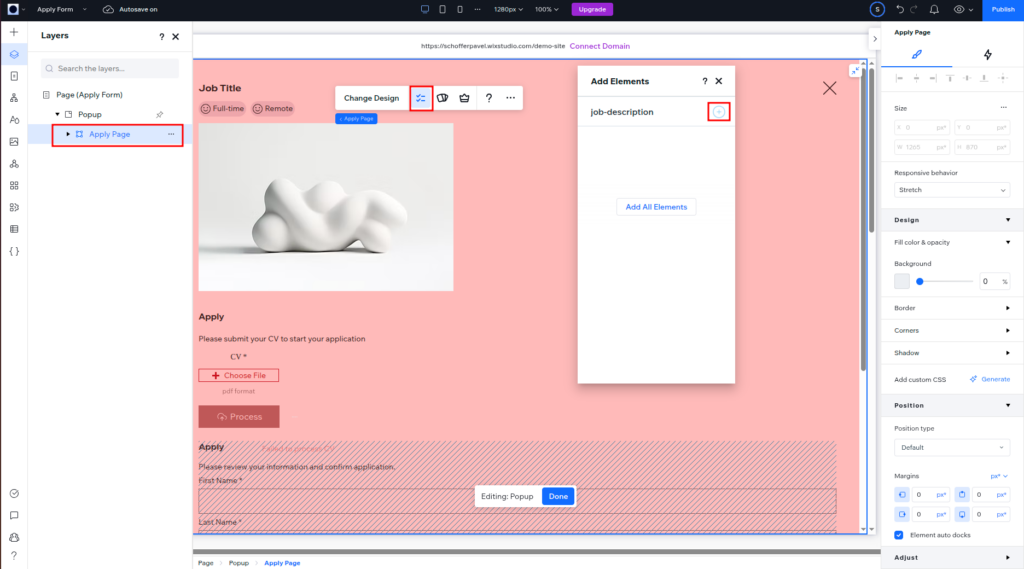Expand the Shadow section
The image size is (1024, 569).
(x=1007, y=353)
